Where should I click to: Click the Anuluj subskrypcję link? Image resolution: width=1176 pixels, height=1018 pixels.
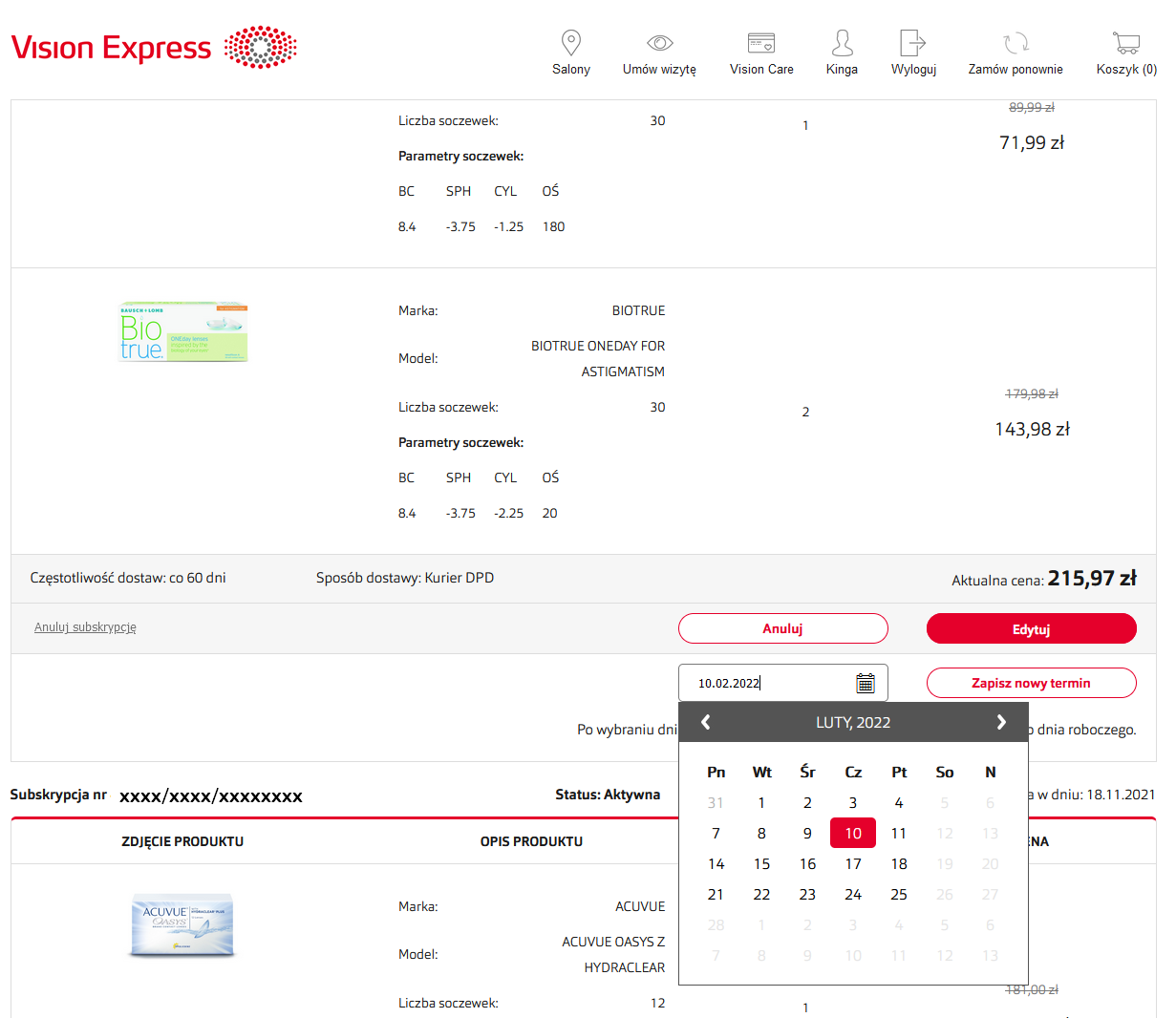(85, 627)
